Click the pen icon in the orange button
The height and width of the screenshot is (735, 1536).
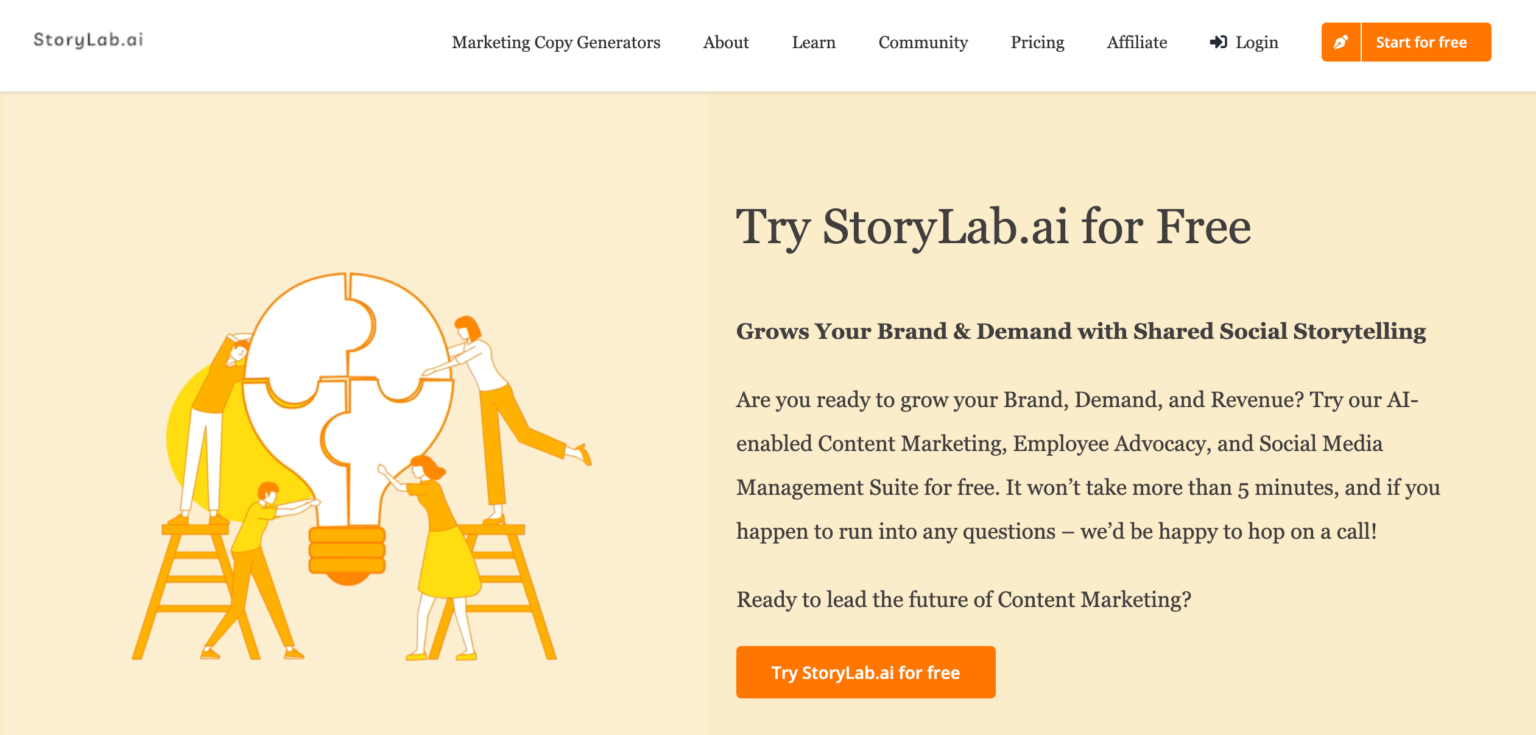(x=1341, y=42)
